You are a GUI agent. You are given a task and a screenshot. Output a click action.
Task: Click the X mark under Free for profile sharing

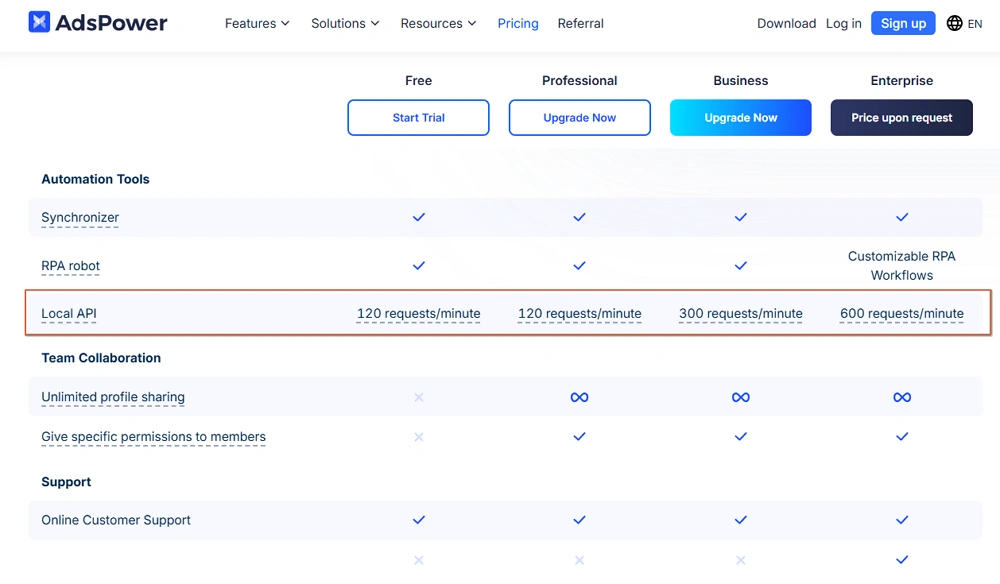[x=418, y=397]
